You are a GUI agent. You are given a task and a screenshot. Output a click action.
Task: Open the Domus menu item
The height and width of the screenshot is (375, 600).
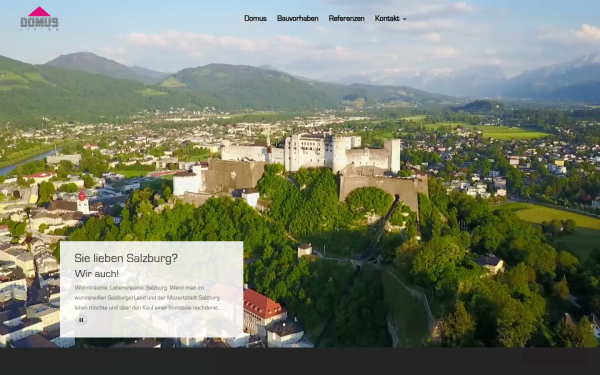pyautogui.click(x=255, y=18)
